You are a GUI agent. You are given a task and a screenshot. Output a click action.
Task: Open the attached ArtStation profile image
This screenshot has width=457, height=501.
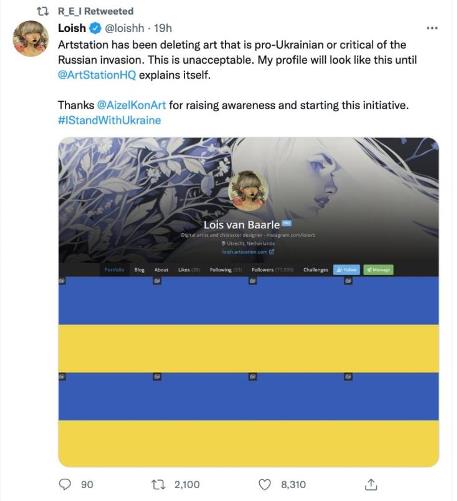[x=249, y=302]
